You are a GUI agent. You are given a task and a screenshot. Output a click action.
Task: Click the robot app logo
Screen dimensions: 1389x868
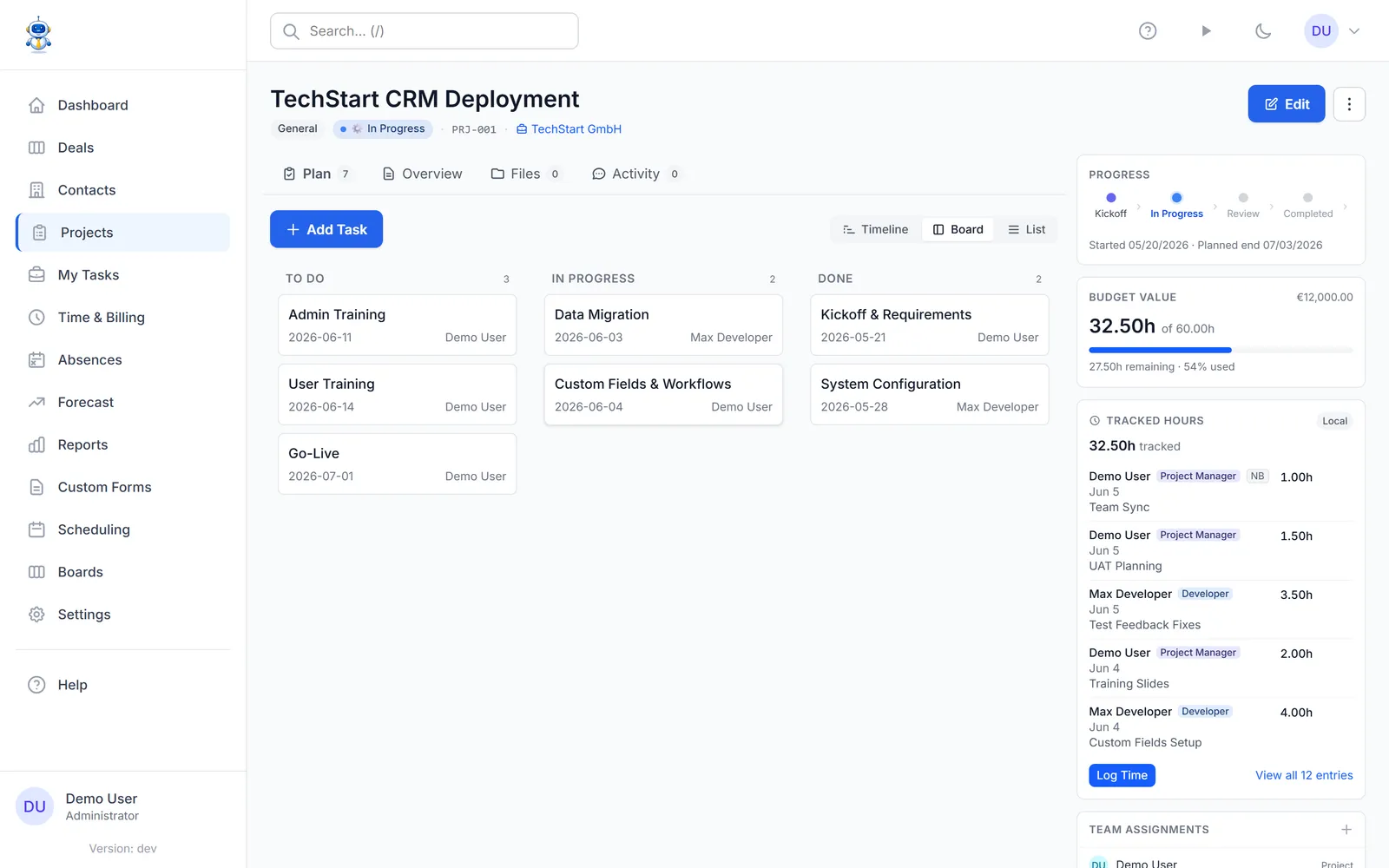coord(38,35)
